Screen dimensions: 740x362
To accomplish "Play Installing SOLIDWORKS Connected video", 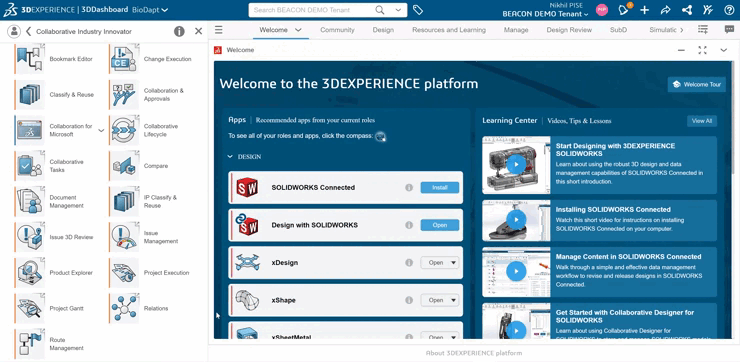I will point(516,220).
